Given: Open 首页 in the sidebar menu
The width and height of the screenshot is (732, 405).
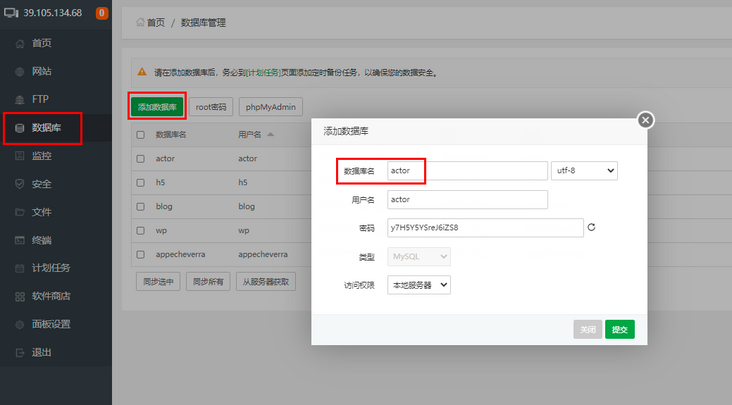Looking at the screenshot, I should (x=42, y=43).
